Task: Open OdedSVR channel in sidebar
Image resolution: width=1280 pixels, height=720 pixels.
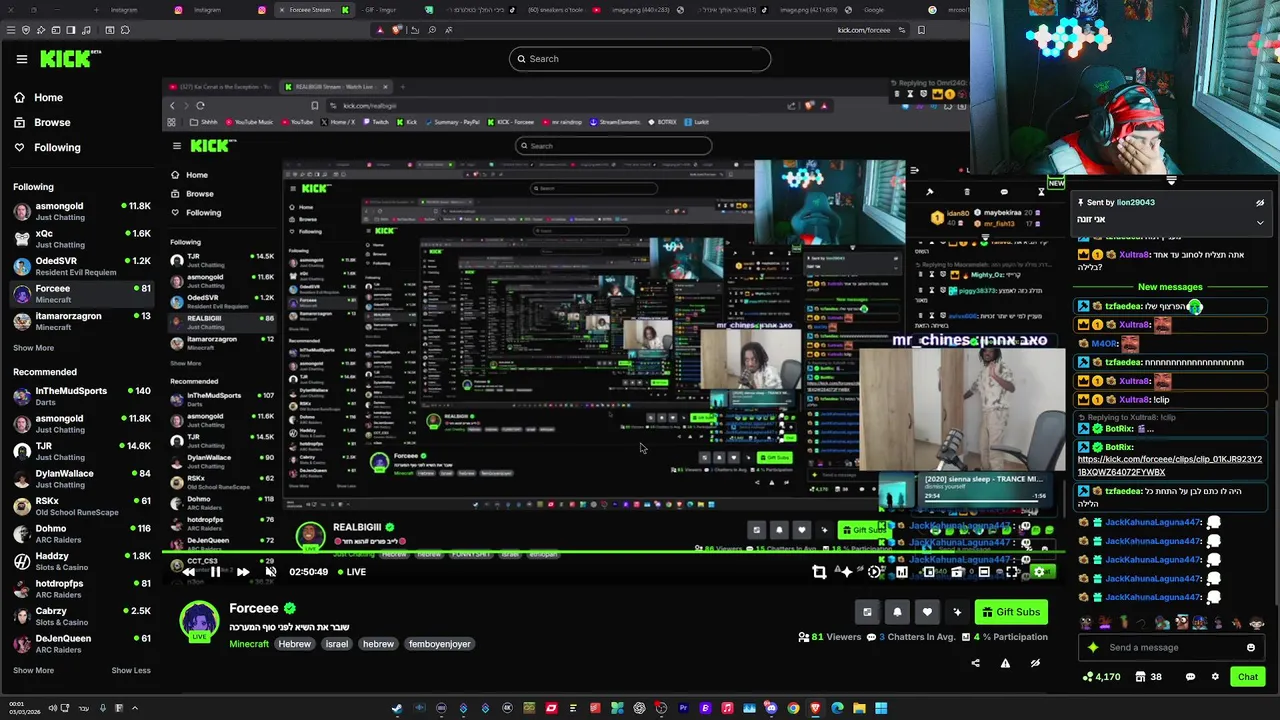Action: tap(80, 266)
